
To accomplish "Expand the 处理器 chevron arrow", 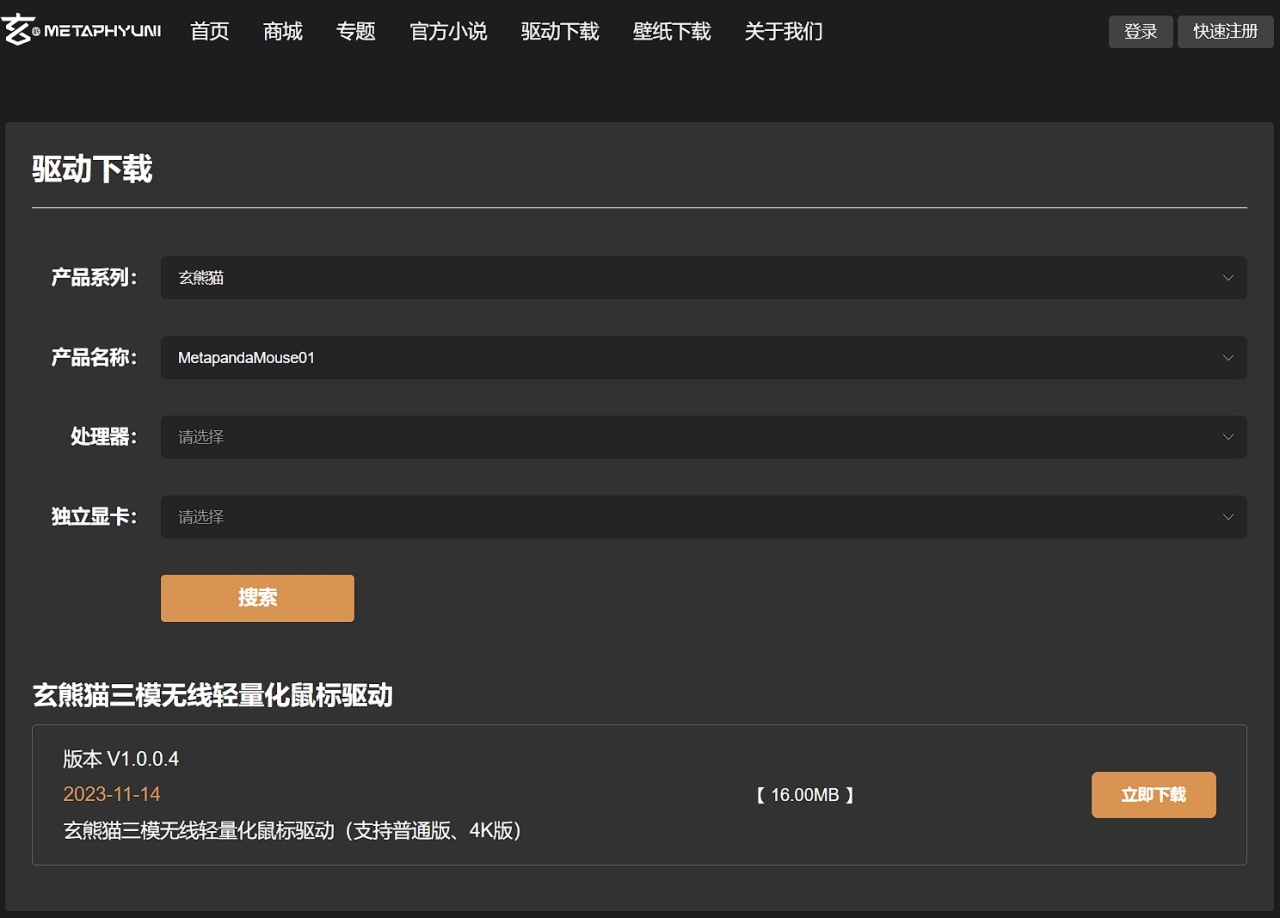I will click(1228, 437).
